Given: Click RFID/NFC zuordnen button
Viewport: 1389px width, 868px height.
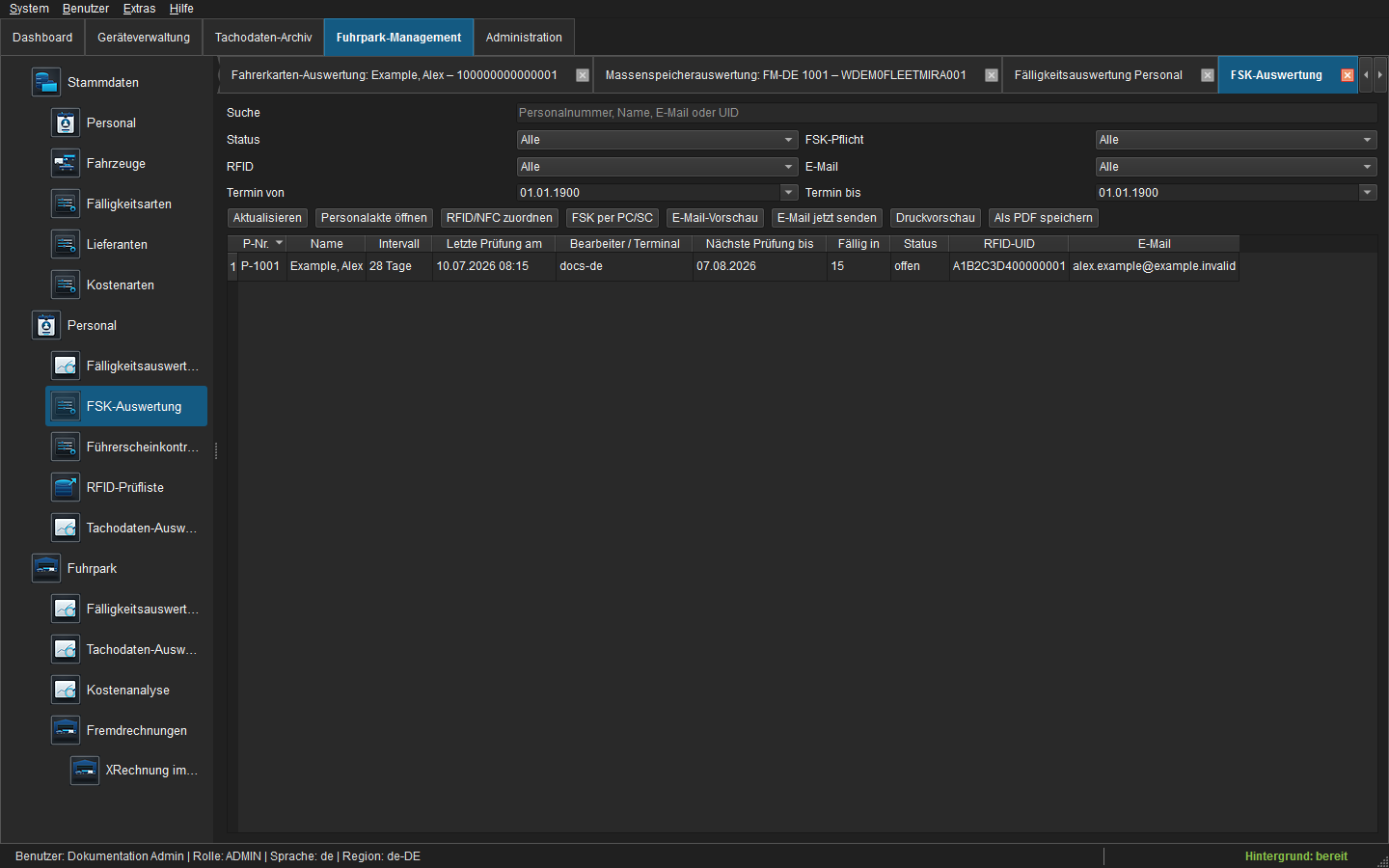Looking at the screenshot, I should (500, 218).
